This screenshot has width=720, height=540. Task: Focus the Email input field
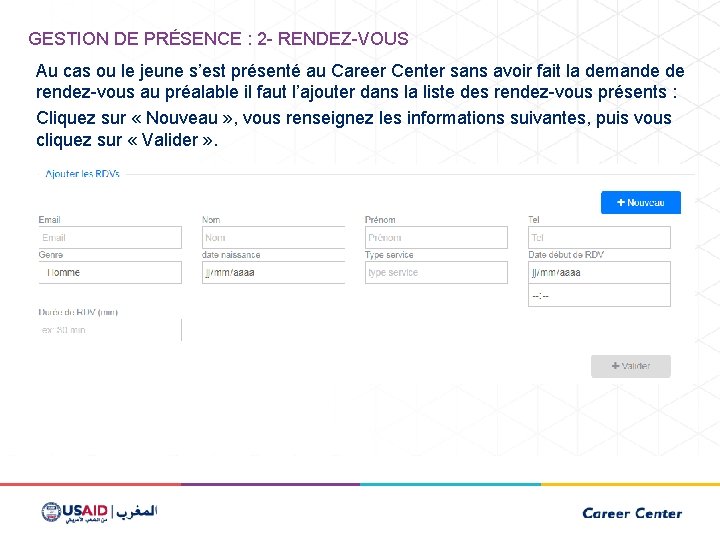pyautogui.click(x=110, y=238)
